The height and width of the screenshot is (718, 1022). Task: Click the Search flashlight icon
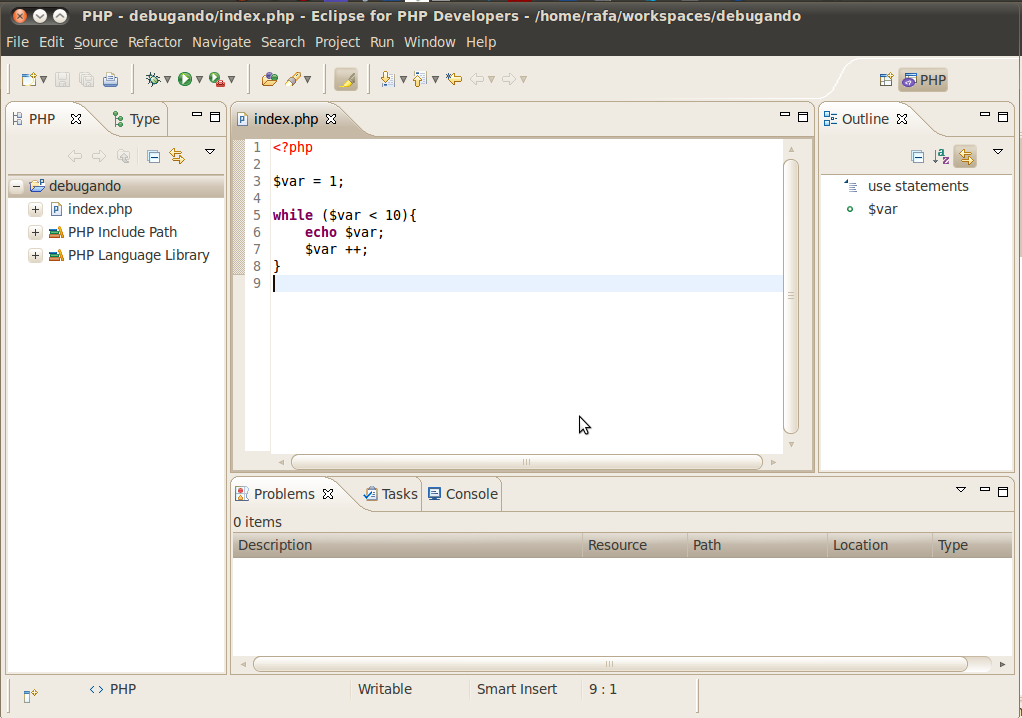tap(293, 79)
